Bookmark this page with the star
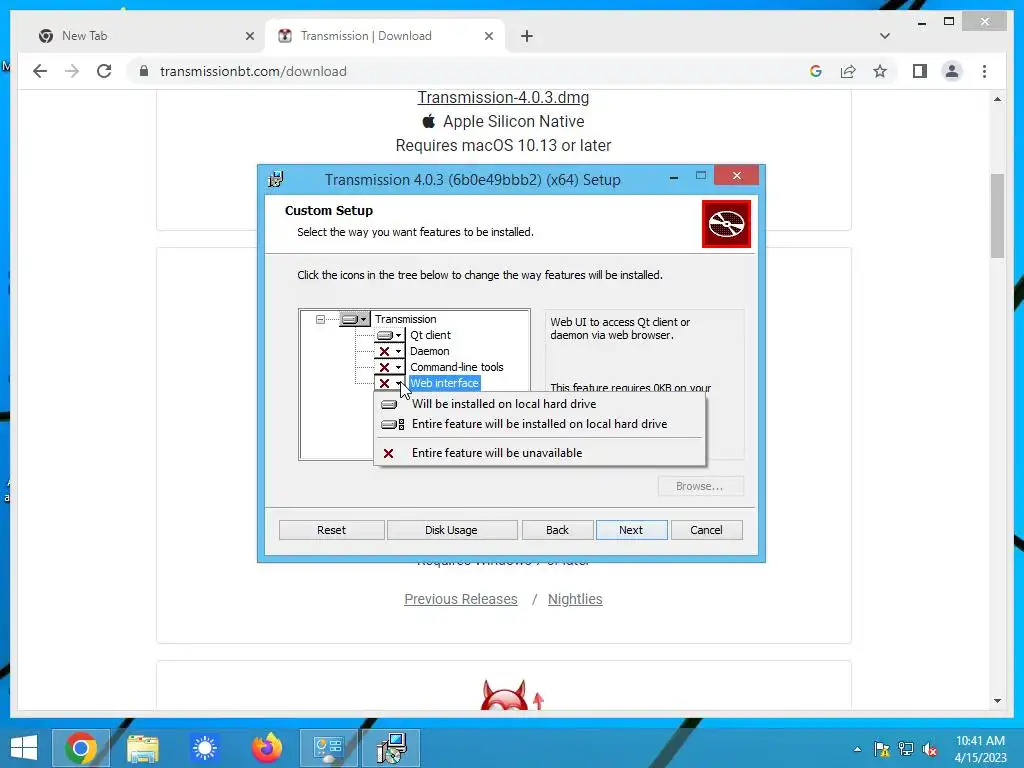The height and width of the screenshot is (768, 1024). pos(880,71)
